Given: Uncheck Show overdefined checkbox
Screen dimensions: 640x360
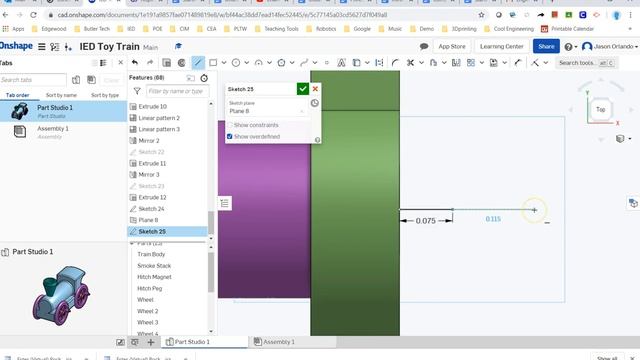Looking at the screenshot, I should [229, 136].
